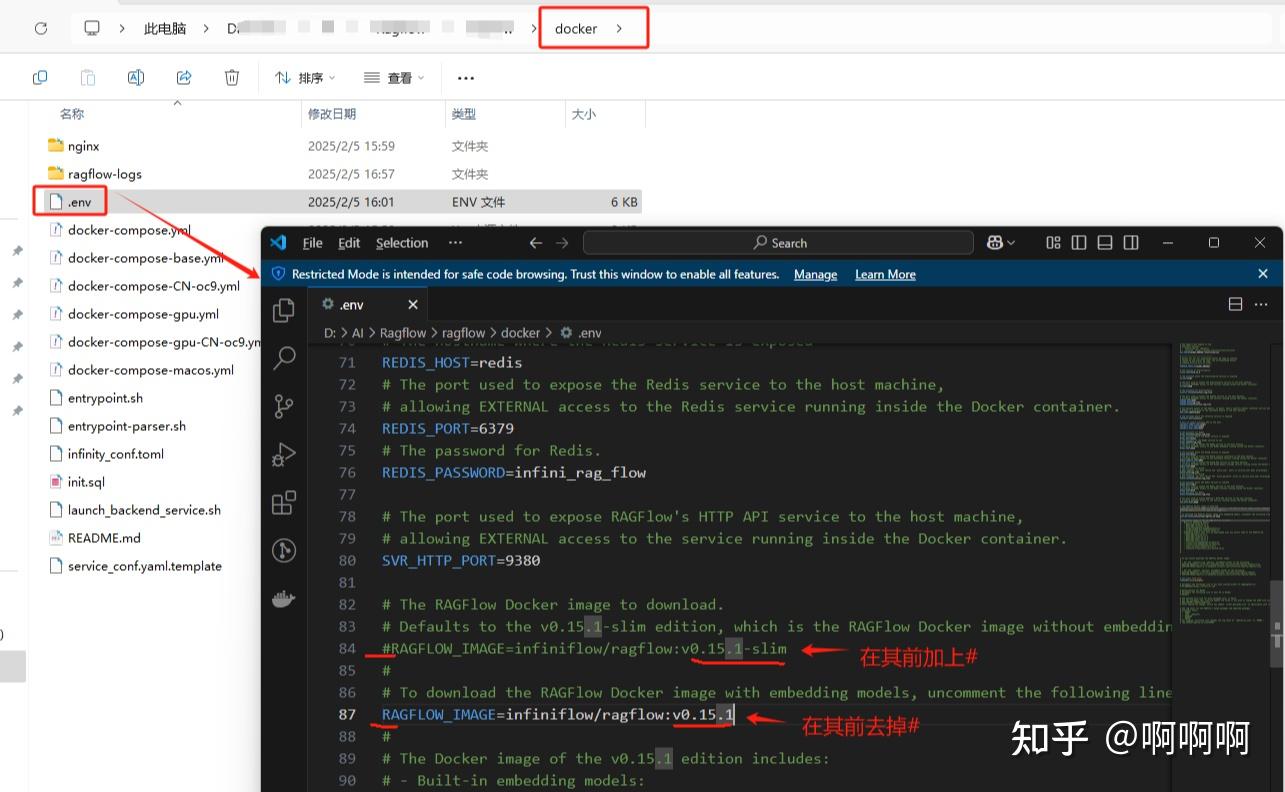Click the This PC monitor icon

[92, 28]
